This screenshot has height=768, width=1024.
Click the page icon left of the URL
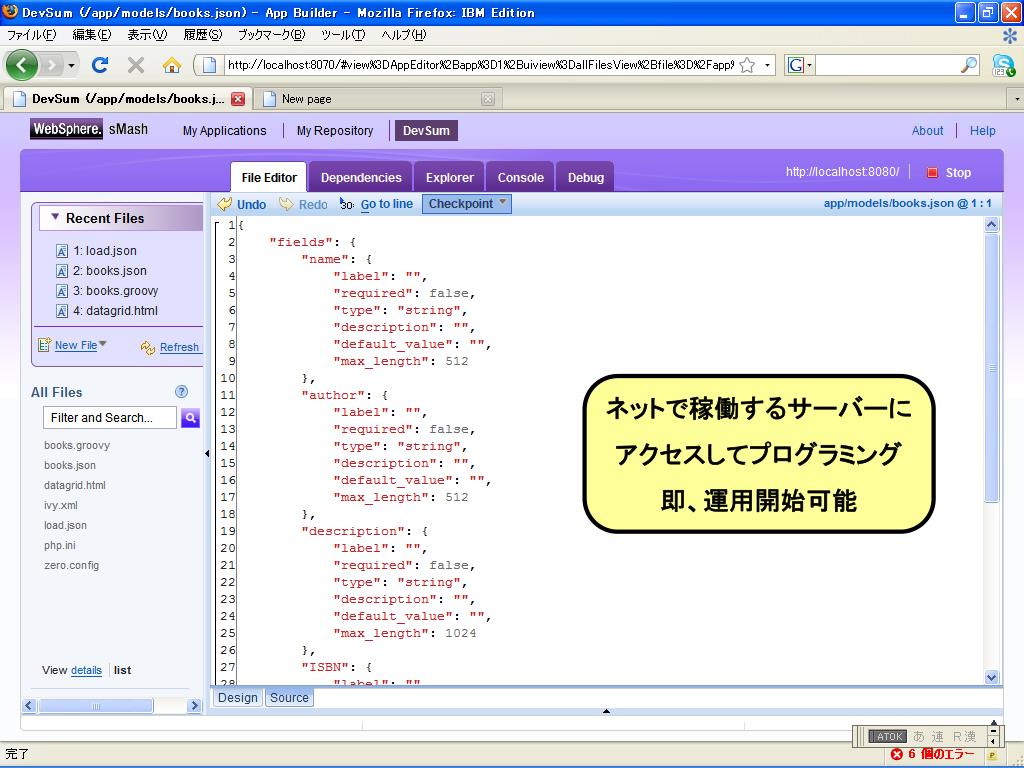pos(210,65)
